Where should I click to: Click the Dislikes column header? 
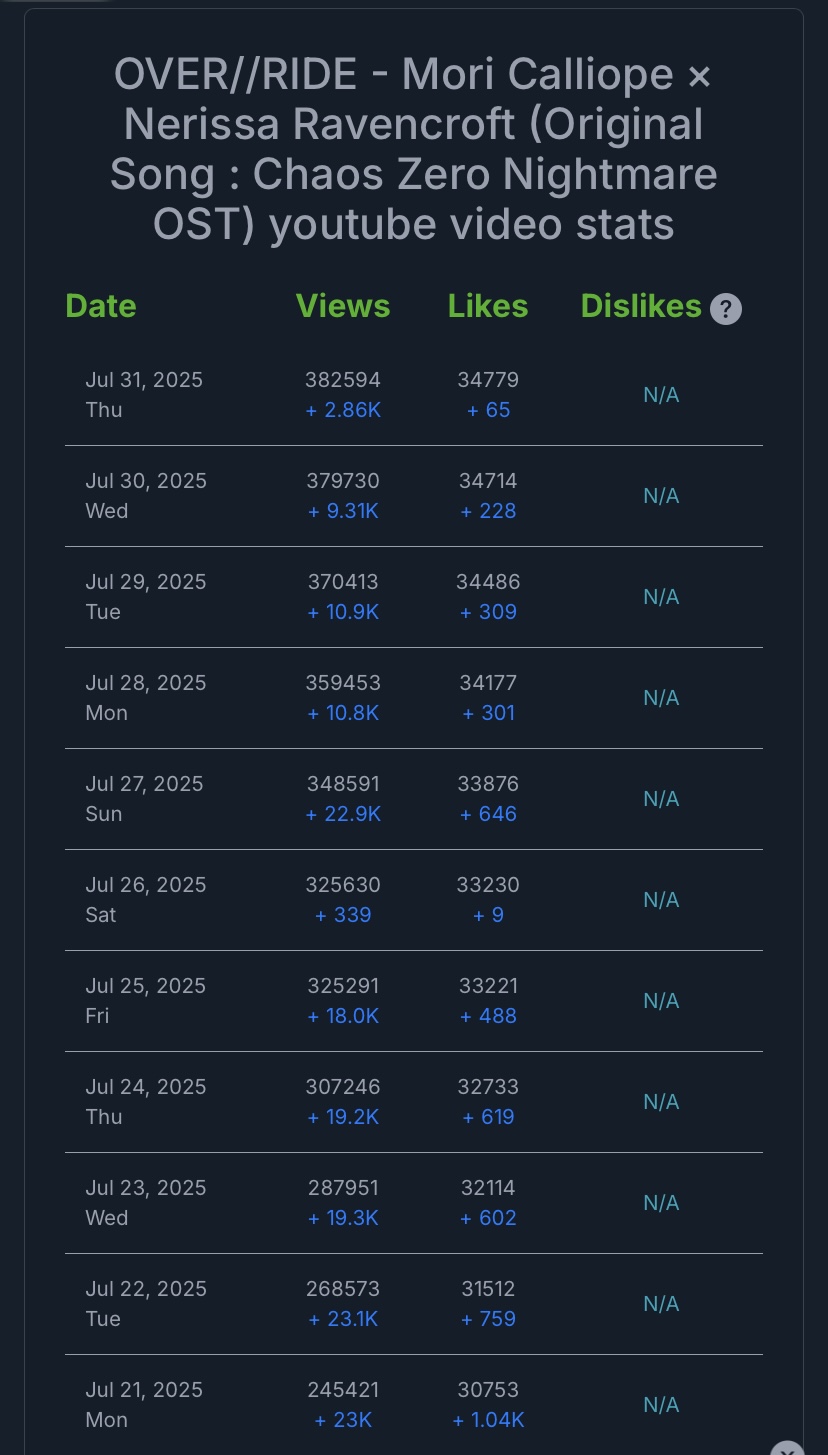click(x=641, y=306)
